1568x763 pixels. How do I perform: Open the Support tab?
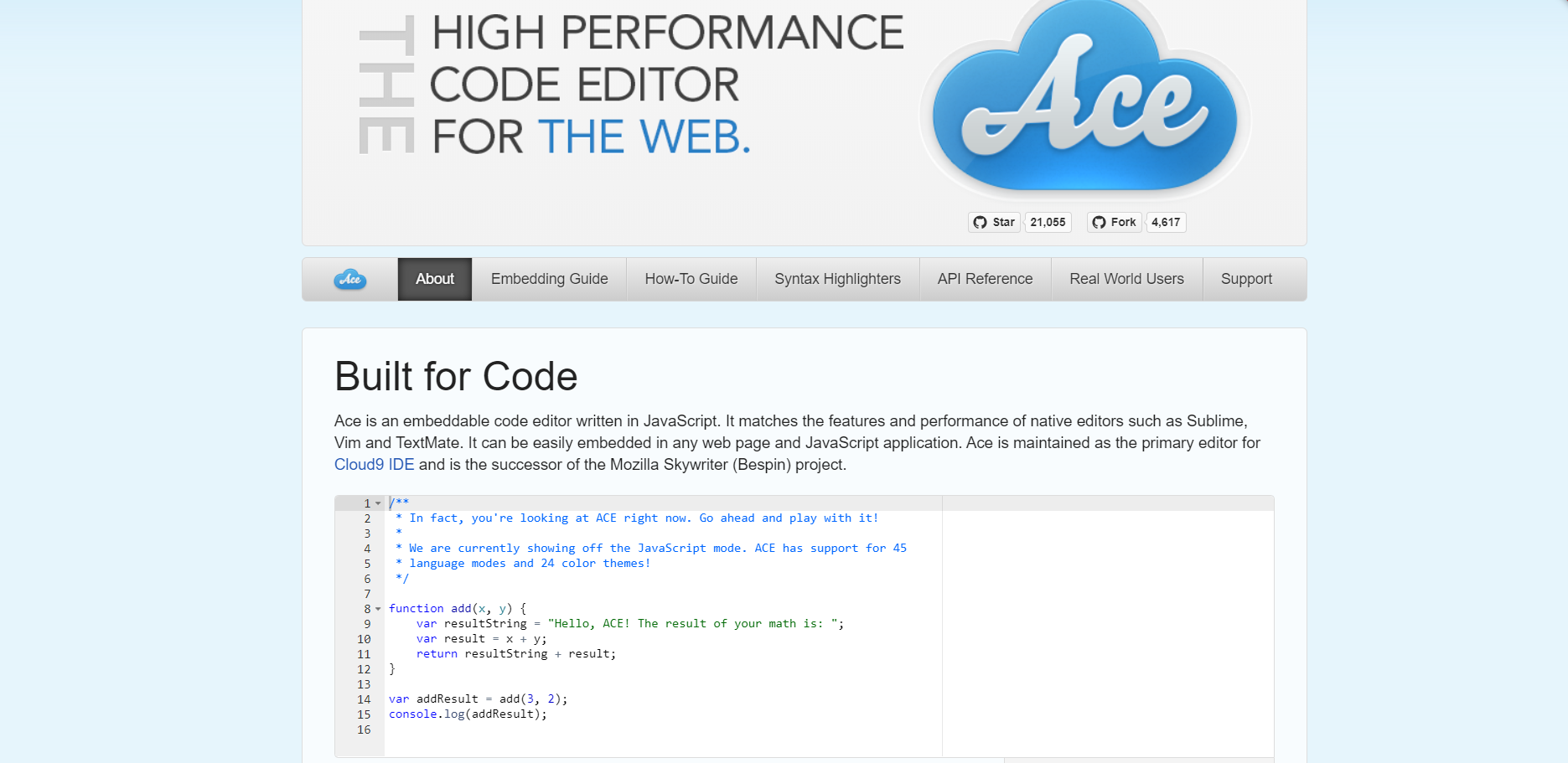tap(1246, 280)
